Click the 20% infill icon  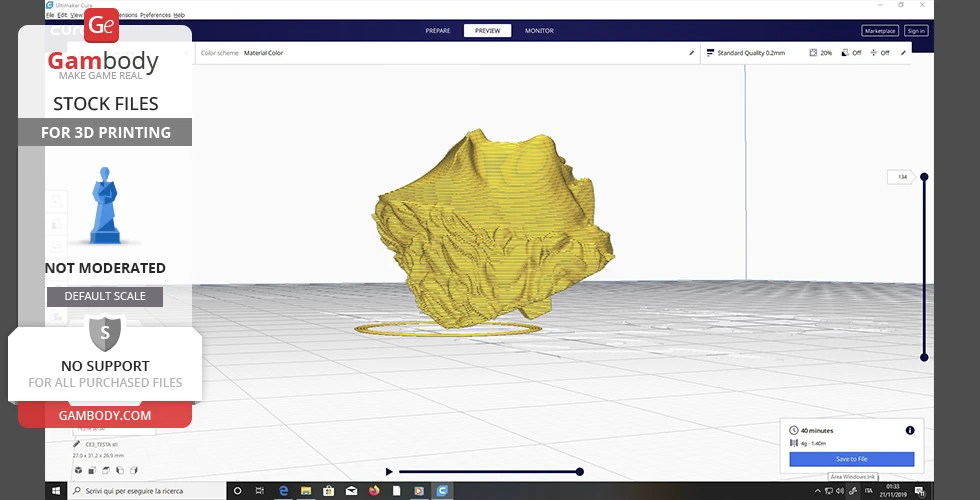pyautogui.click(x=813, y=53)
